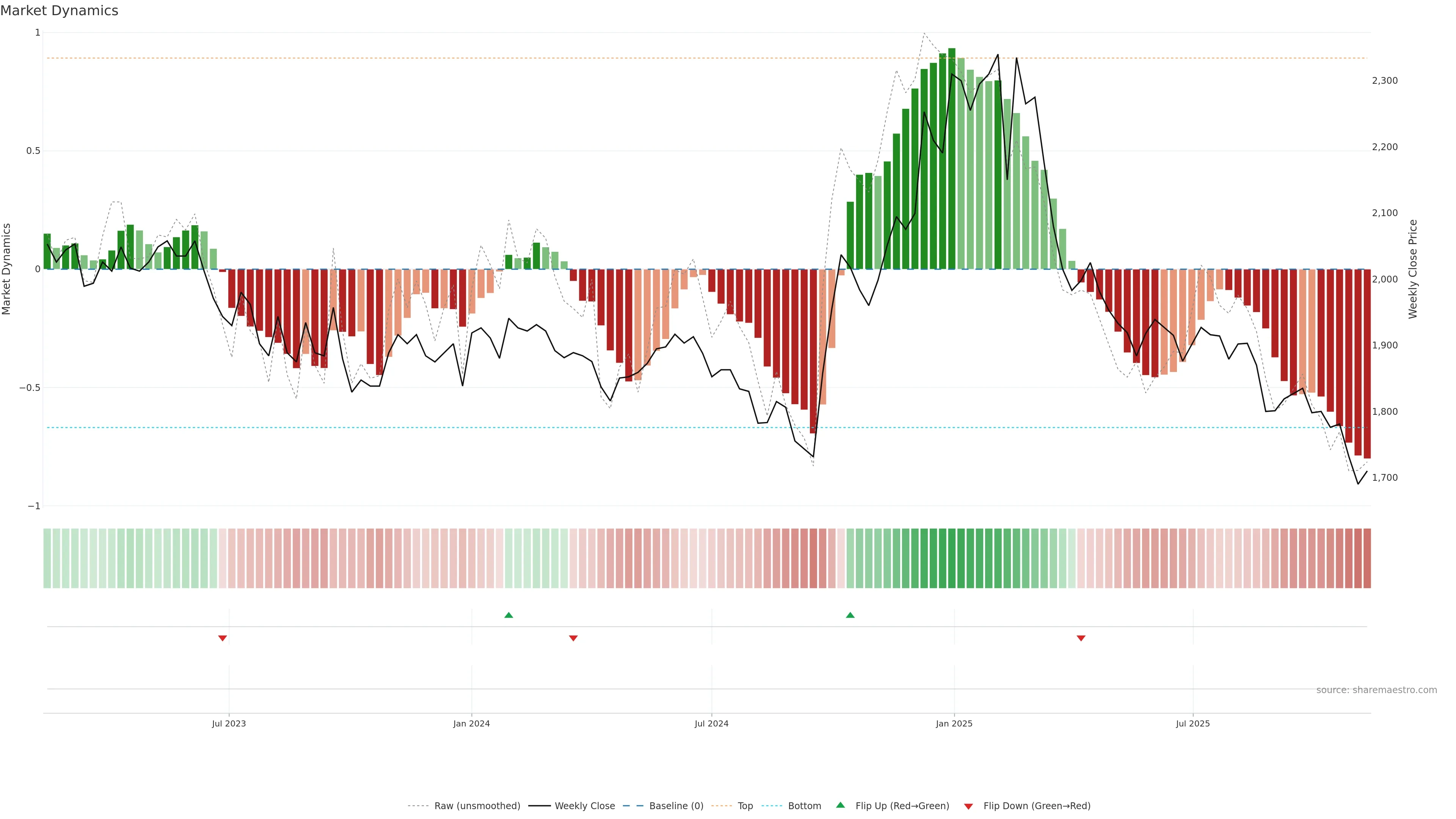Viewport: 1456px width, 819px height.
Task: Click the green triangle icon in the legend
Action: click(841, 805)
